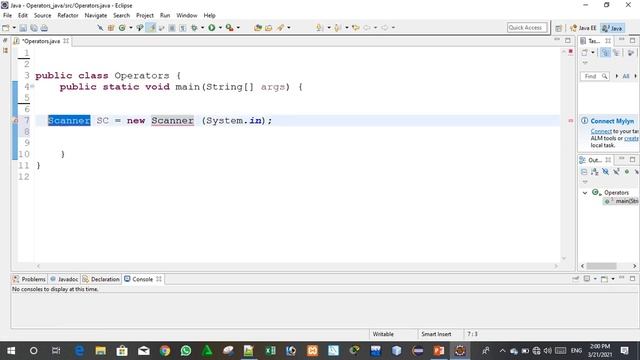Open the New file dropdown arrow
This screenshot has height=360, width=640.
(14, 28)
